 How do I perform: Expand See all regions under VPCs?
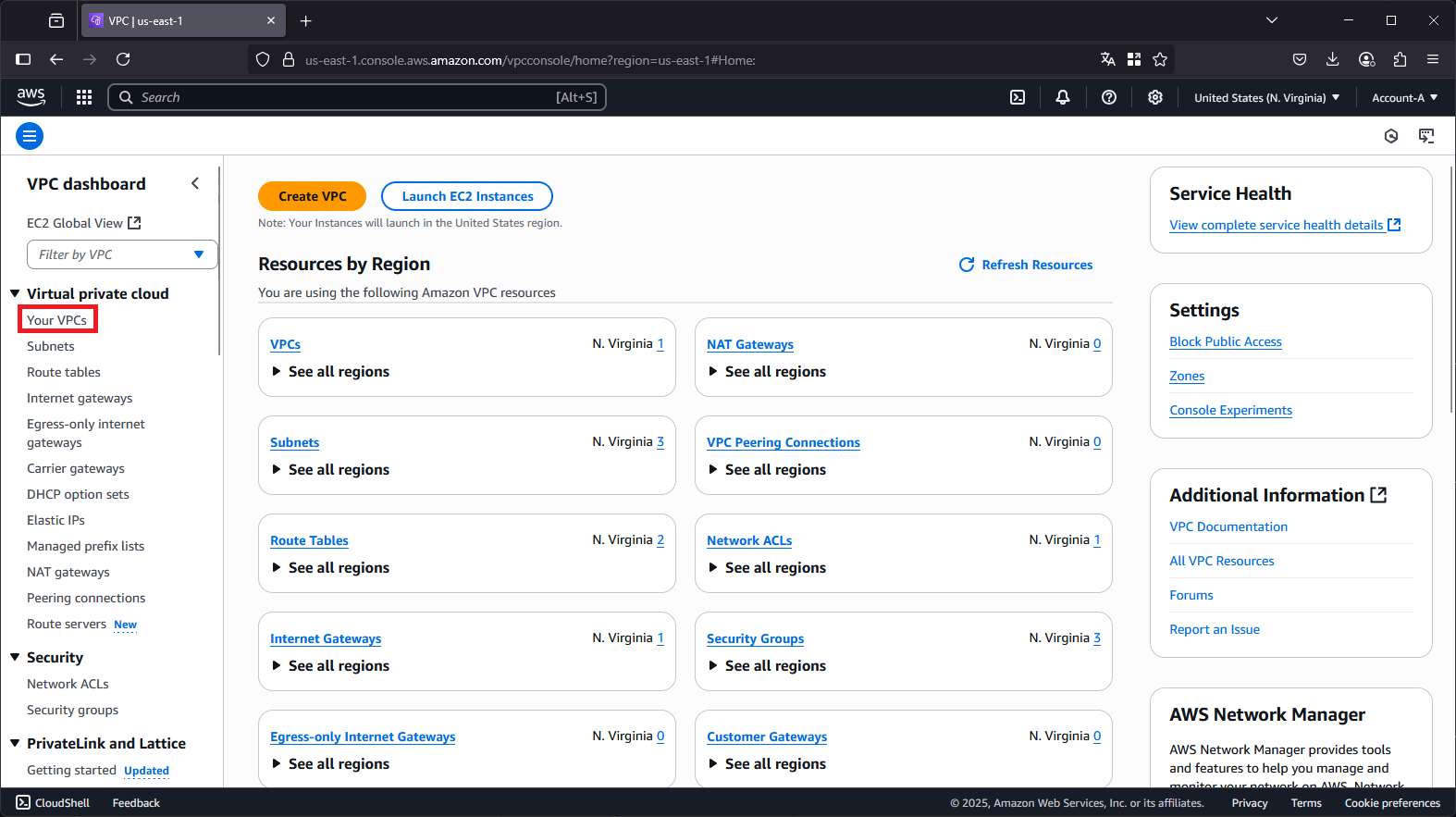tap(330, 371)
